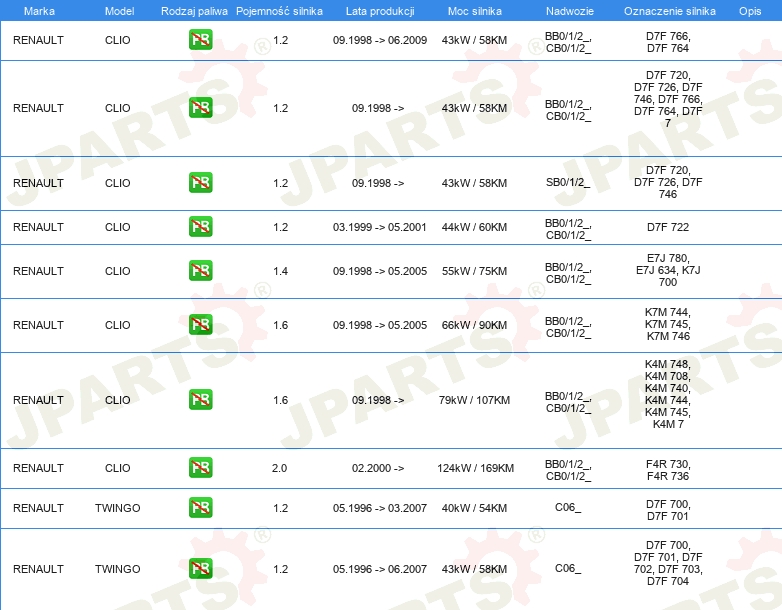Click engine codes K7M 744, K7M 745
Viewport: 782px width, 610px height.
pyautogui.click(x=667, y=318)
